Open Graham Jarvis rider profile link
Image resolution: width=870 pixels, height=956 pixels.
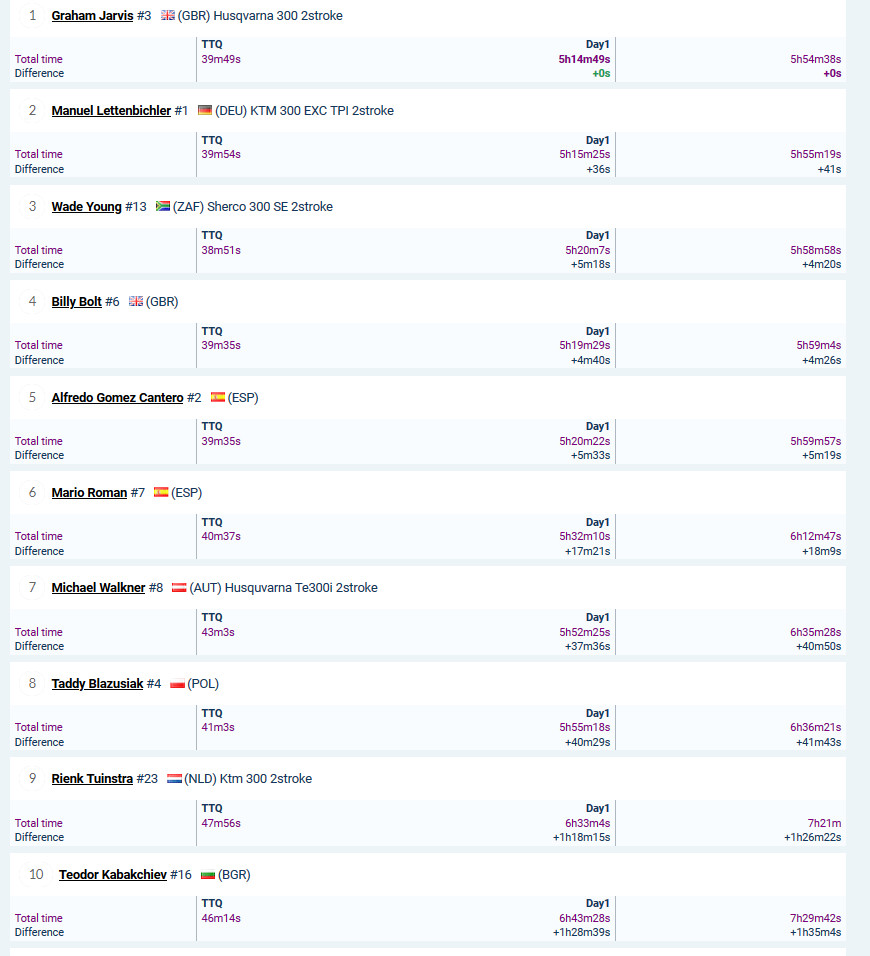(92, 16)
